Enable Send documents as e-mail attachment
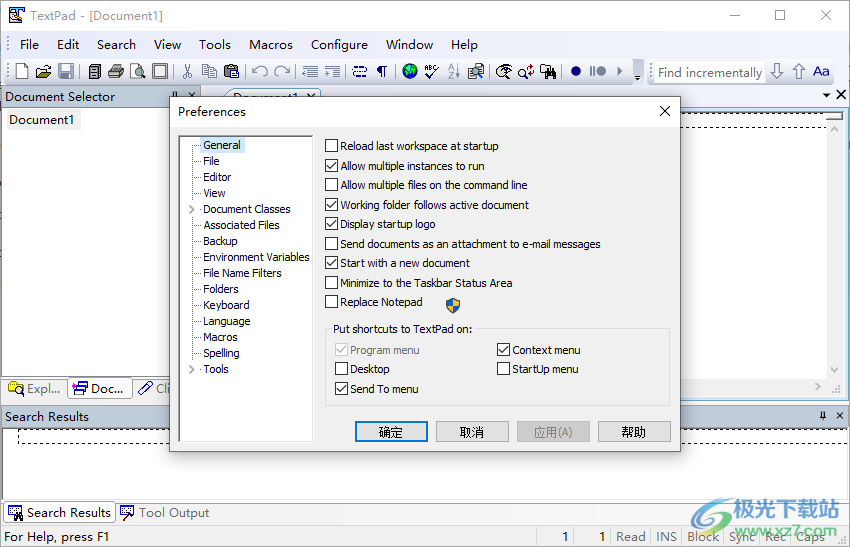 331,243
